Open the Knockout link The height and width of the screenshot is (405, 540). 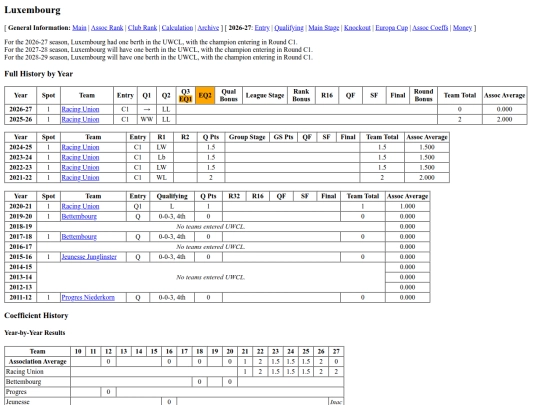point(357,28)
